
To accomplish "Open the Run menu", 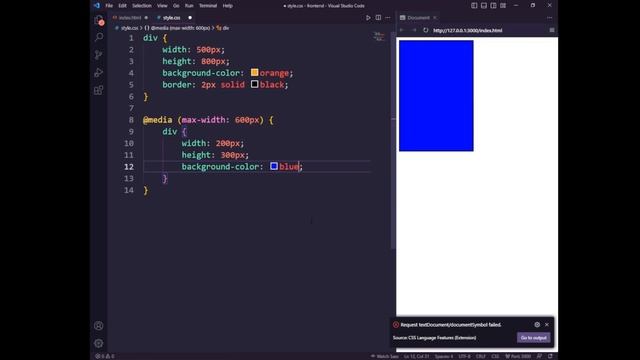I will [189, 6].
